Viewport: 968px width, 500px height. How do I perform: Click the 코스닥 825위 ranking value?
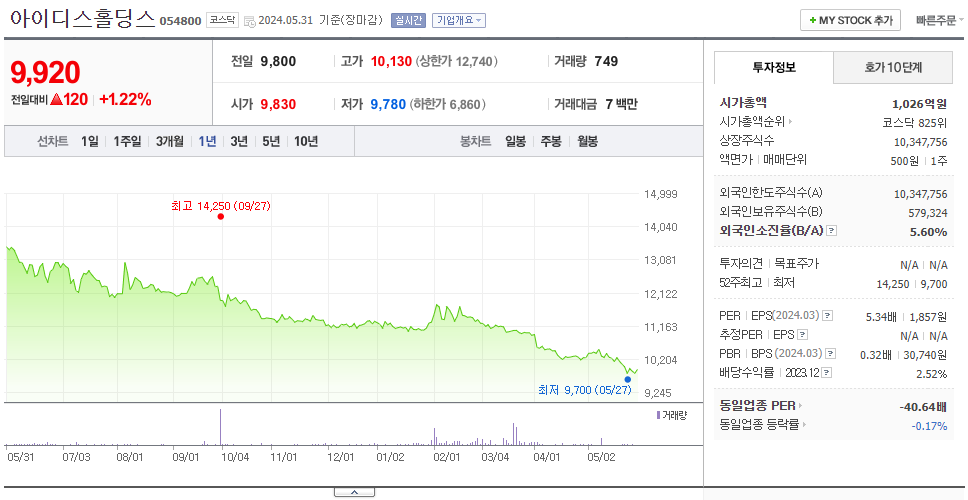[x=914, y=122]
